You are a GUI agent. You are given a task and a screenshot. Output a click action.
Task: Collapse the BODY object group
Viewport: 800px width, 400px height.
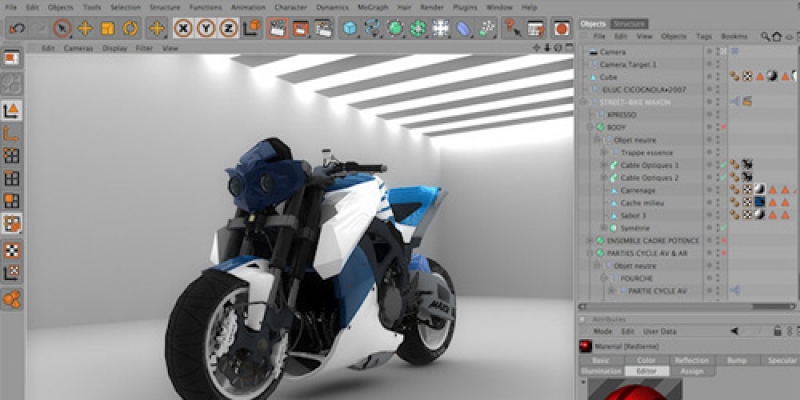click(591, 127)
